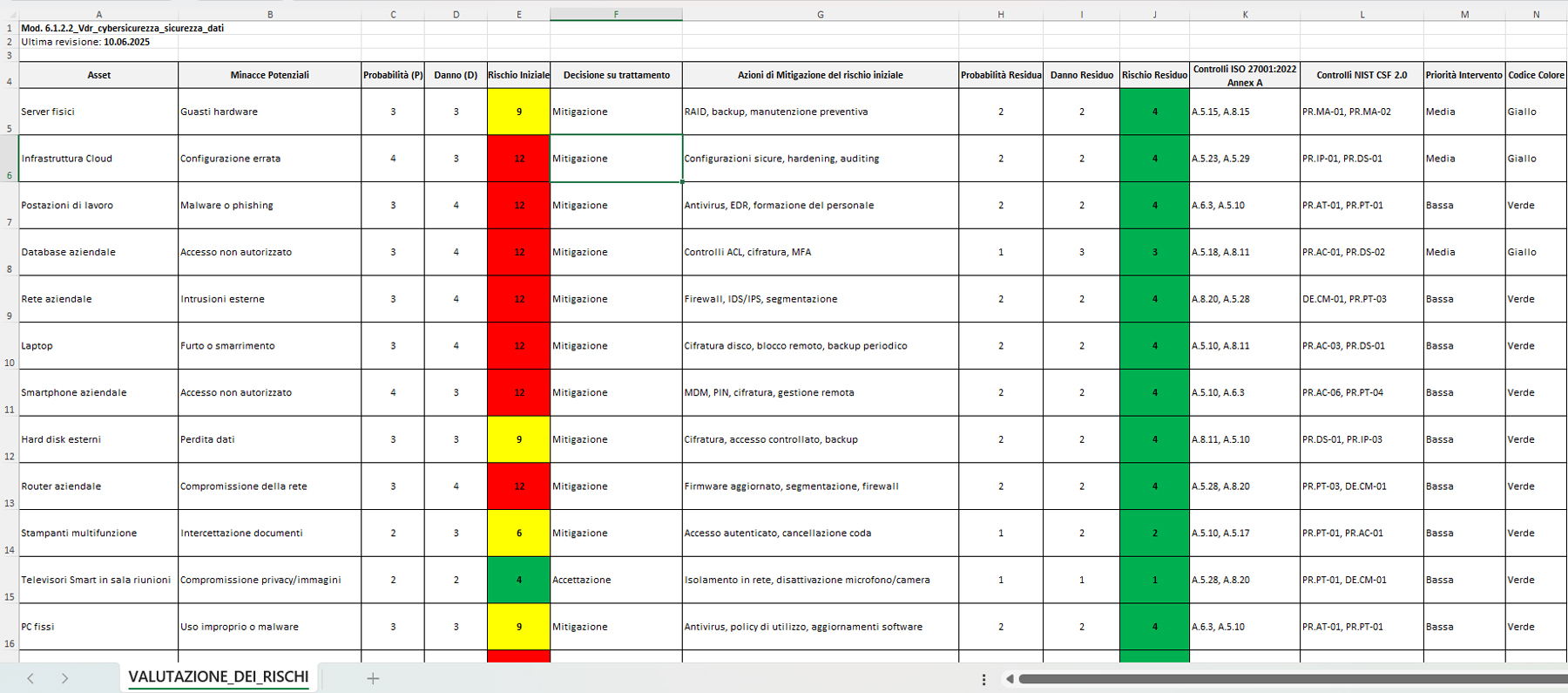Add a new sheet with plus icon

[x=373, y=678]
